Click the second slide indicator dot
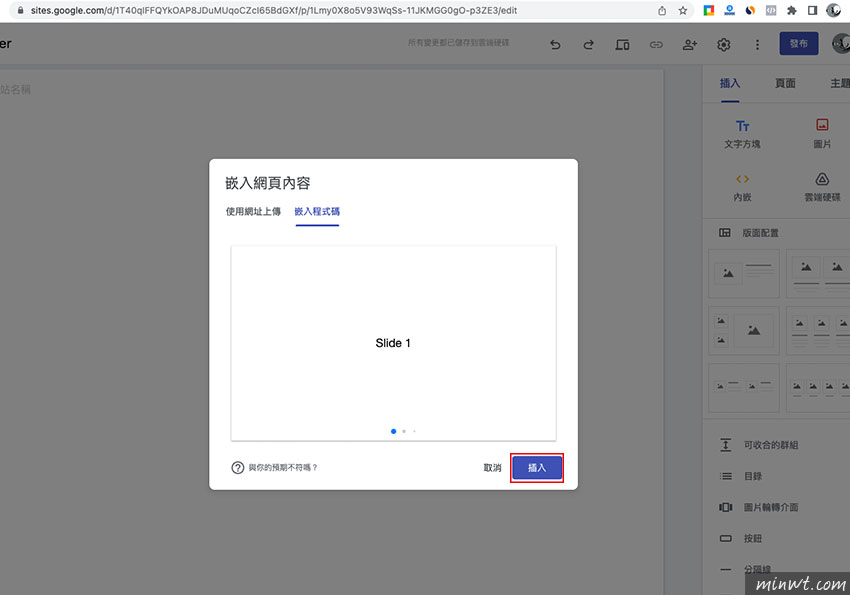 click(x=404, y=431)
